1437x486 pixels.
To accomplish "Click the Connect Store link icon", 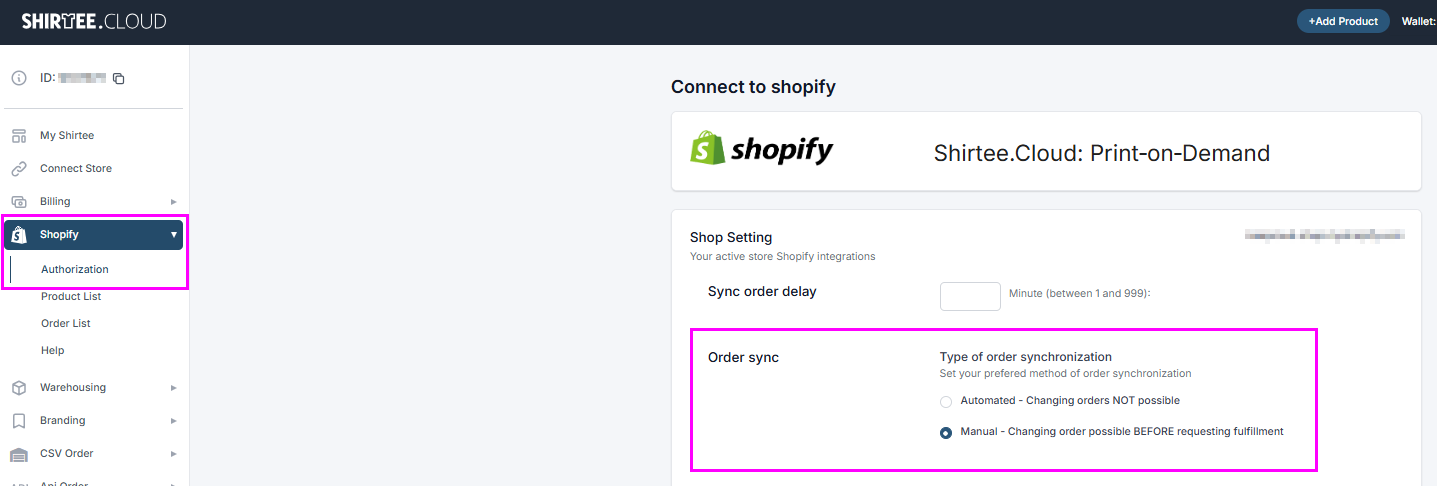I will click(x=18, y=168).
